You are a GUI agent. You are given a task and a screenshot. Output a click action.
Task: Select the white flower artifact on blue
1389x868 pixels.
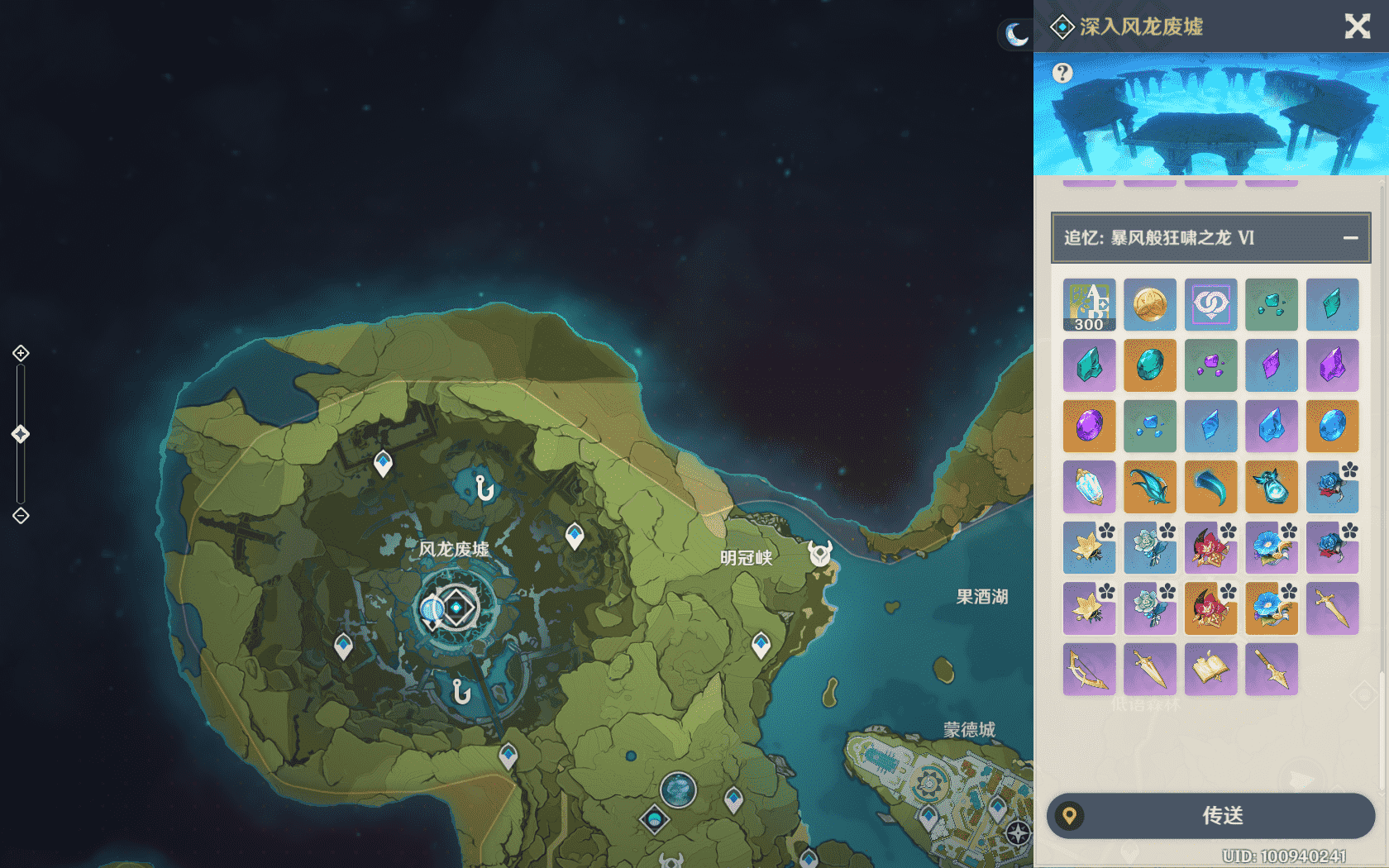[1150, 548]
